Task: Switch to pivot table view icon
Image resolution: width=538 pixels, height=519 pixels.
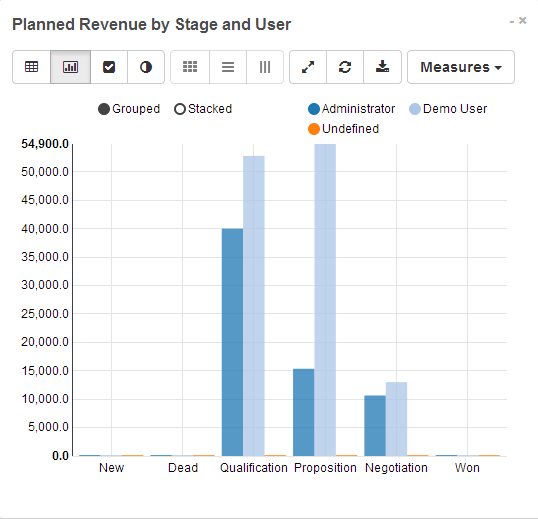Action: [32, 67]
